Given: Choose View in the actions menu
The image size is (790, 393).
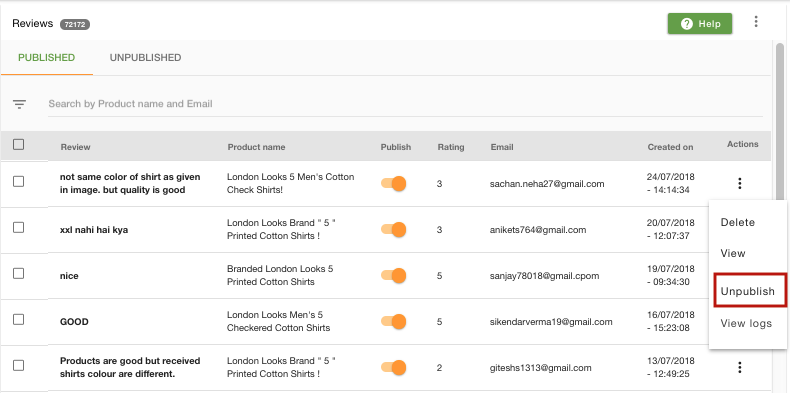Looking at the screenshot, I should (x=733, y=253).
